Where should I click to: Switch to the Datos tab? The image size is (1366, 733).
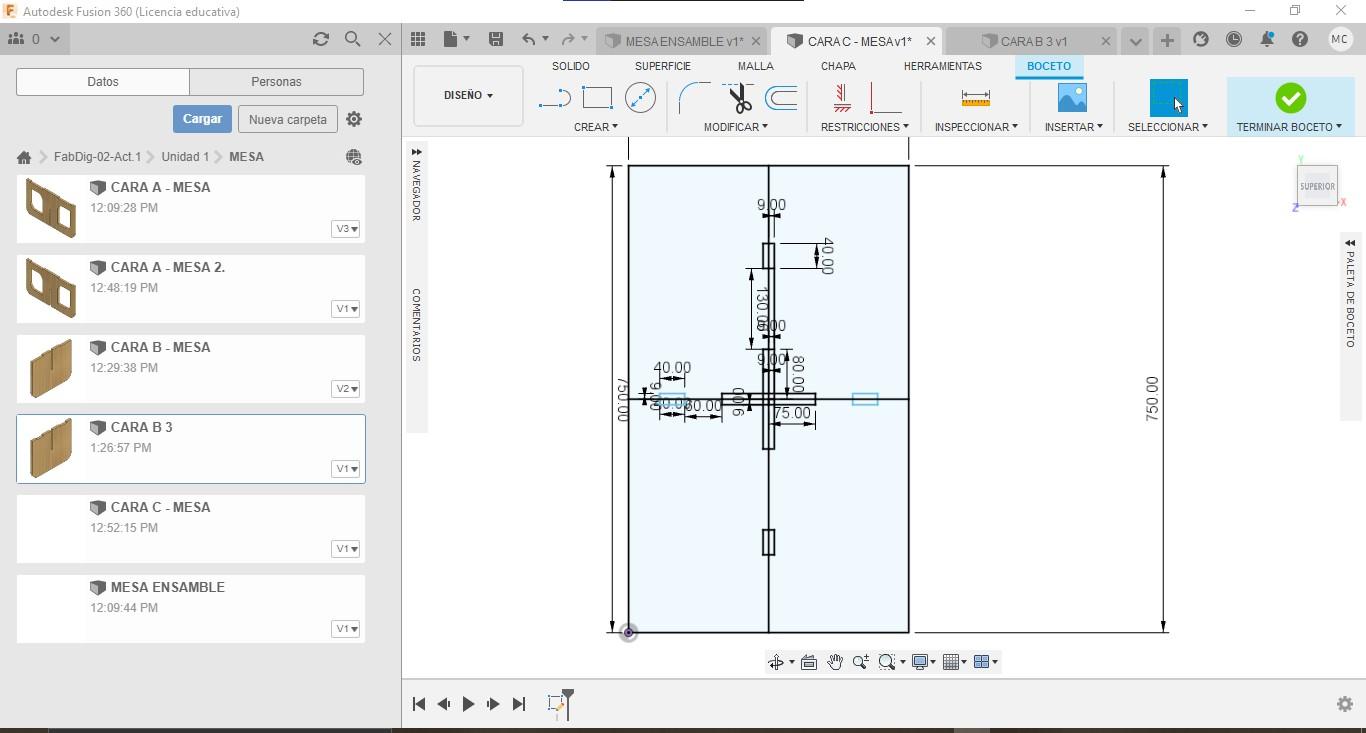pyautogui.click(x=103, y=82)
